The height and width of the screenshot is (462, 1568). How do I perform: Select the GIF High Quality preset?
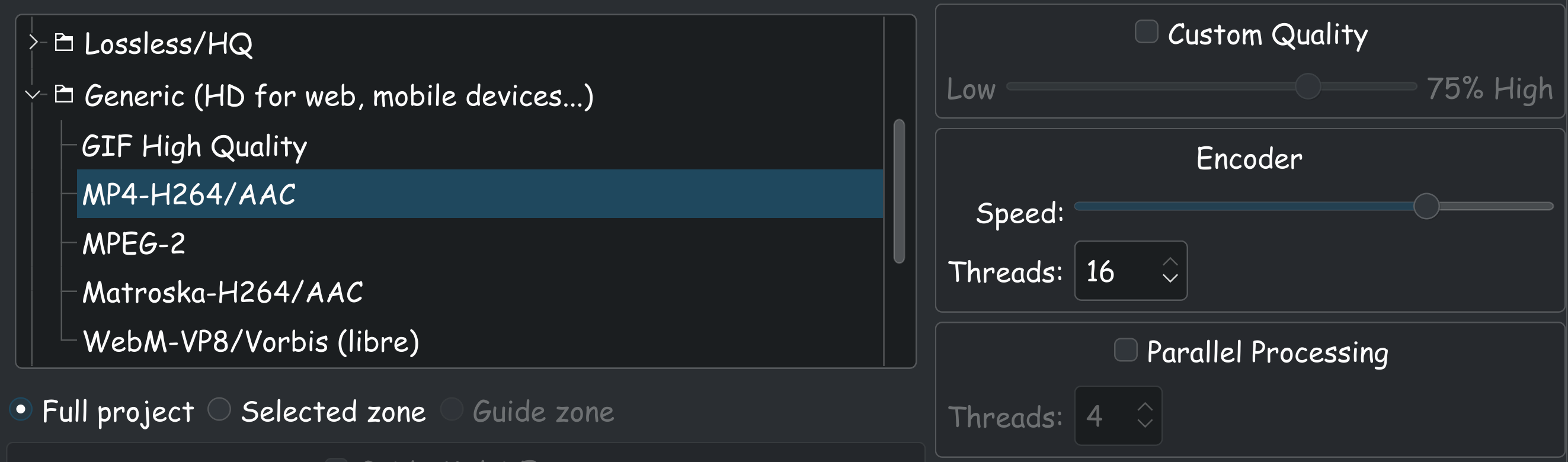(194, 146)
